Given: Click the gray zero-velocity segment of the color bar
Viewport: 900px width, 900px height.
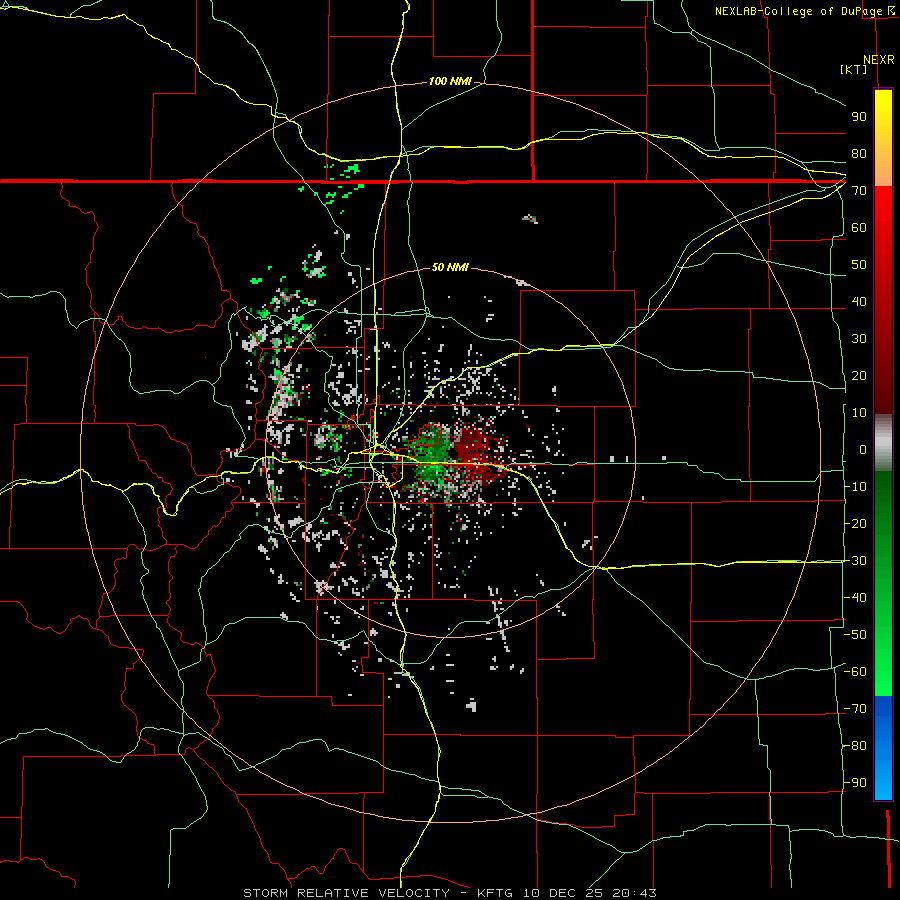Looking at the screenshot, I should [x=883, y=443].
